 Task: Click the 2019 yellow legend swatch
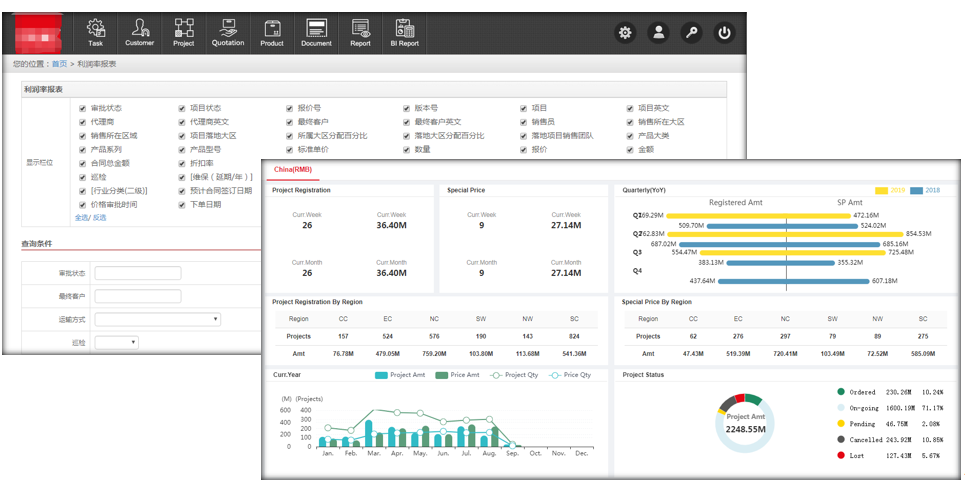click(882, 191)
